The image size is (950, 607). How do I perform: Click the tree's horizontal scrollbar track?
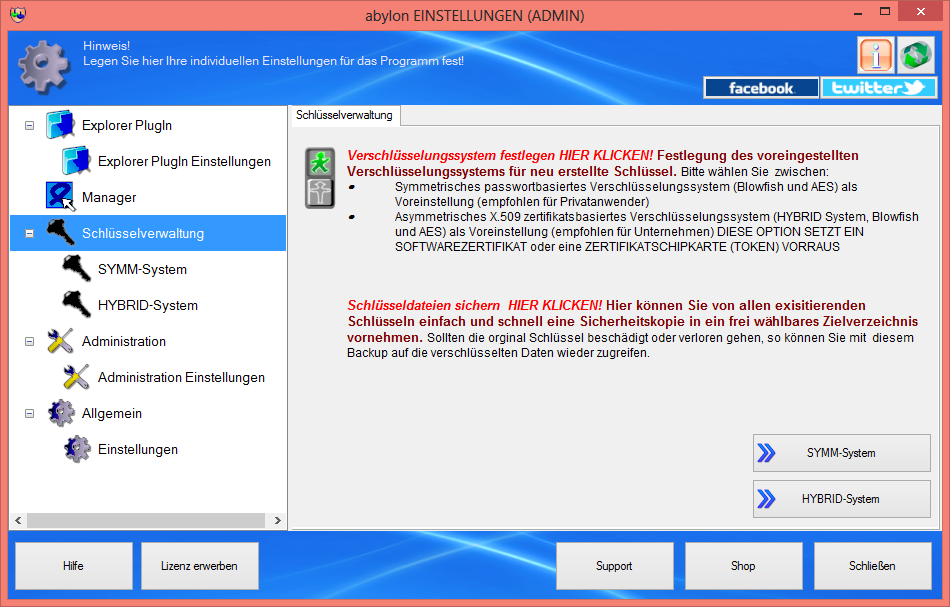(146, 520)
